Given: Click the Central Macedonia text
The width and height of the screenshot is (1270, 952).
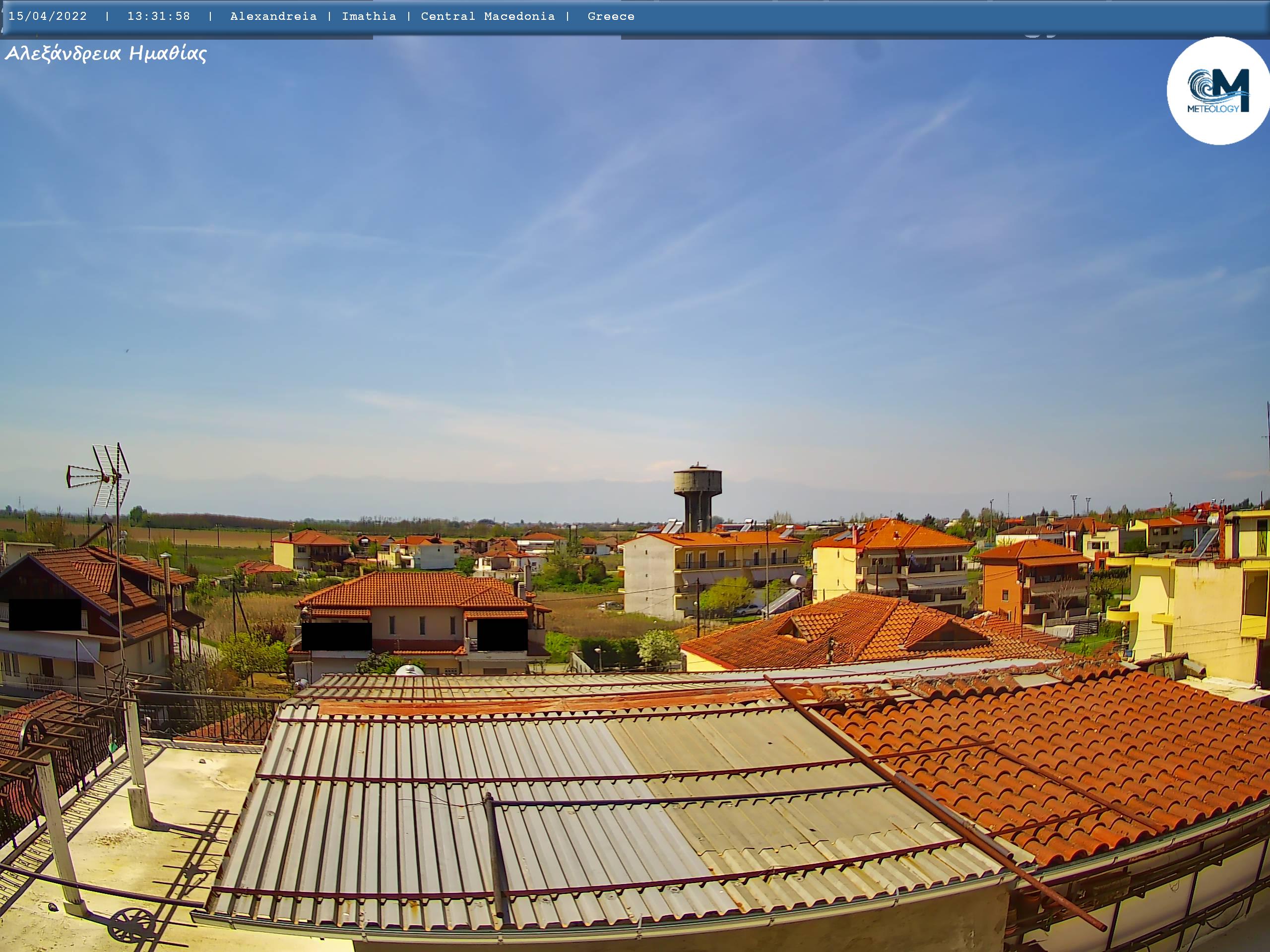Looking at the screenshot, I should [488, 16].
